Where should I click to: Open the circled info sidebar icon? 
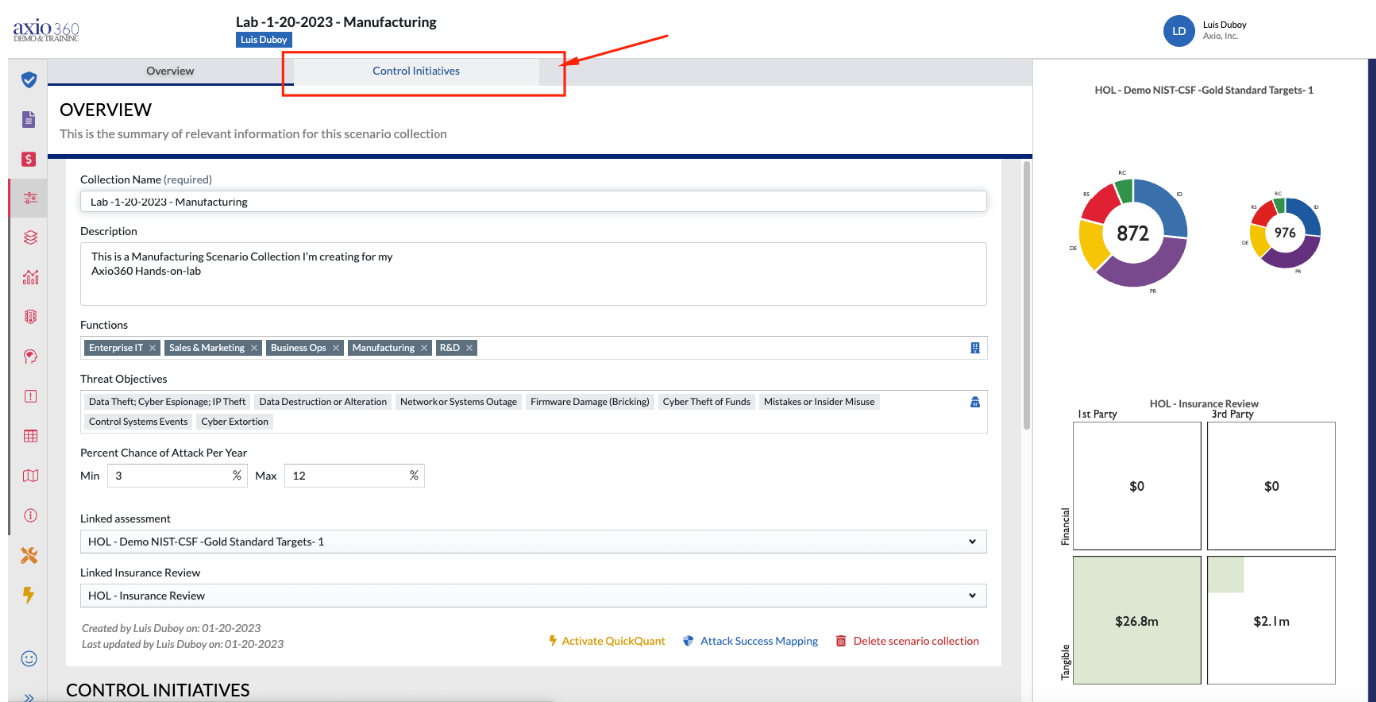coord(29,516)
